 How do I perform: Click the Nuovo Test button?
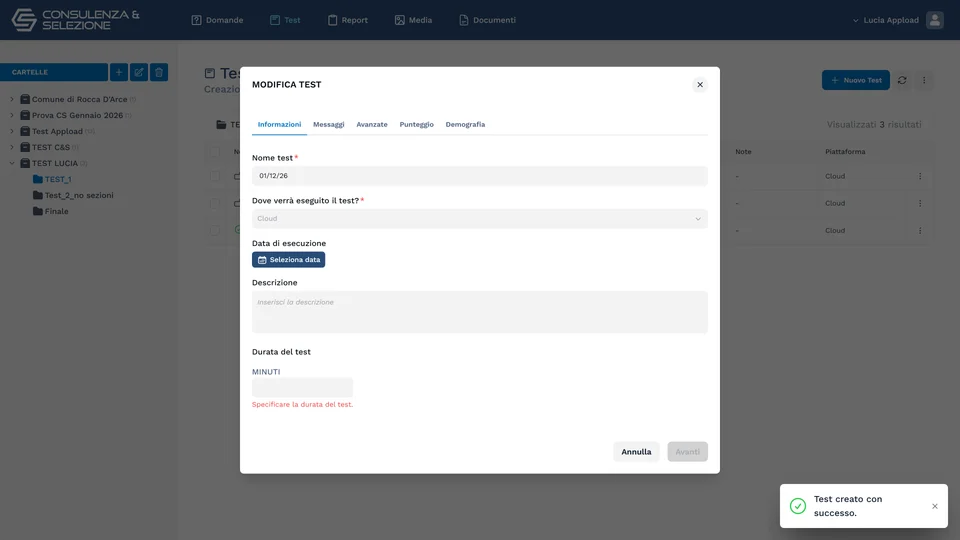[x=855, y=80]
